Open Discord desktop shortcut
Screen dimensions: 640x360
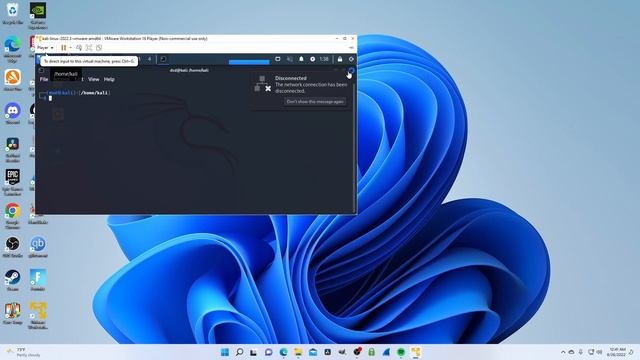point(13,113)
